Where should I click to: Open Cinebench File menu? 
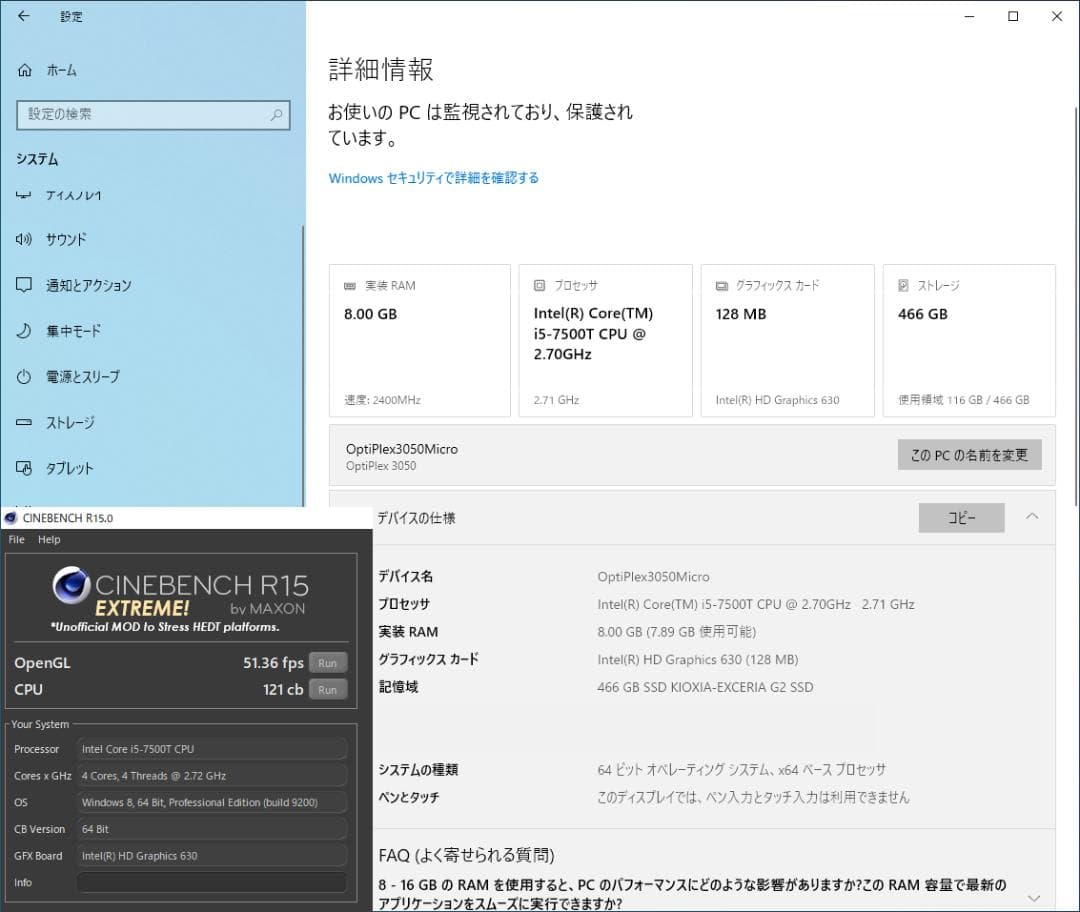[x=16, y=540]
